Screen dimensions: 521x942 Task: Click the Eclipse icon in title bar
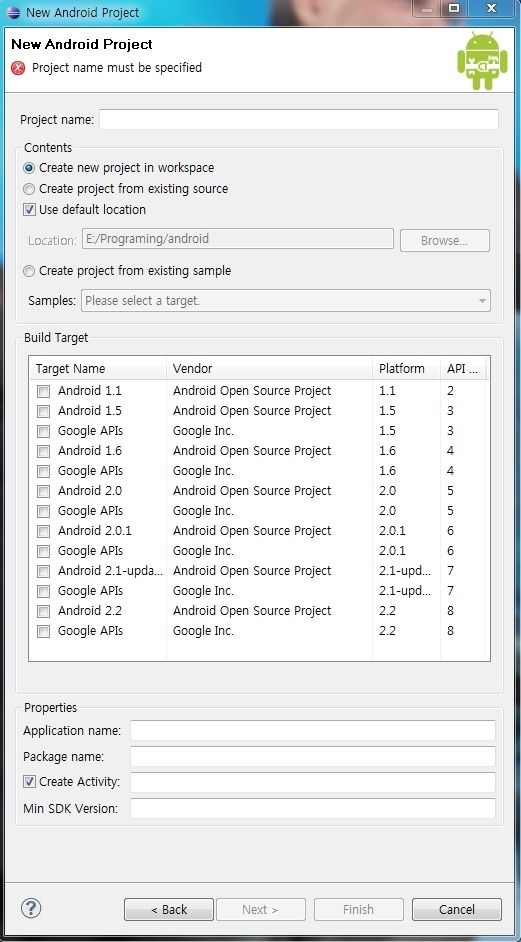13,13
